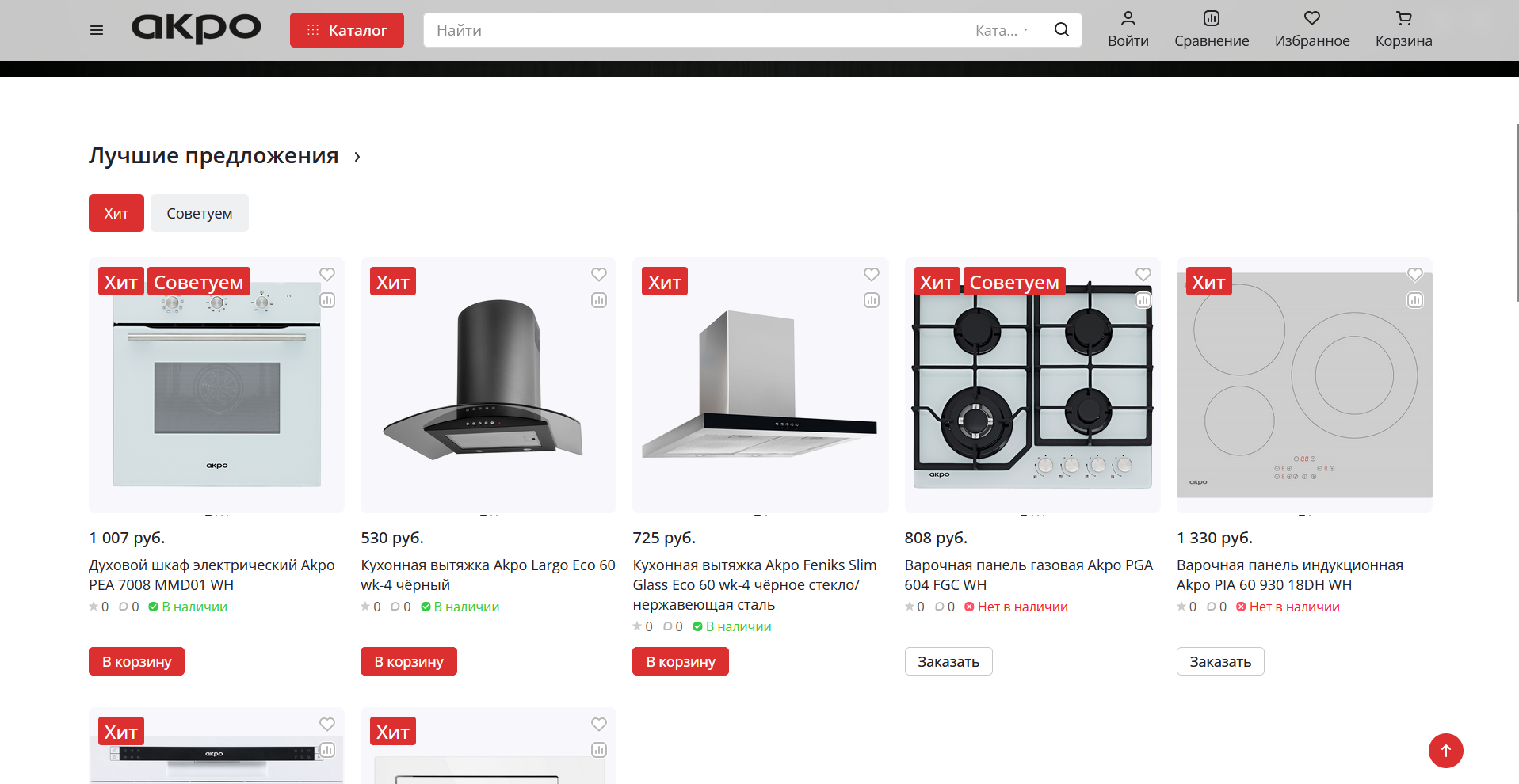Add the Akpo PEA 7008 oven to cart
The width and height of the screenshot is (1519, 784).
coord(136,661)
